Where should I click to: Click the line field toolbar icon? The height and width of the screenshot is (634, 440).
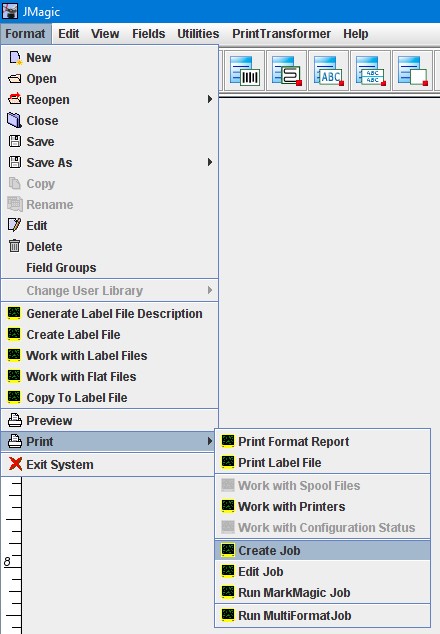[x=286, y=71]
